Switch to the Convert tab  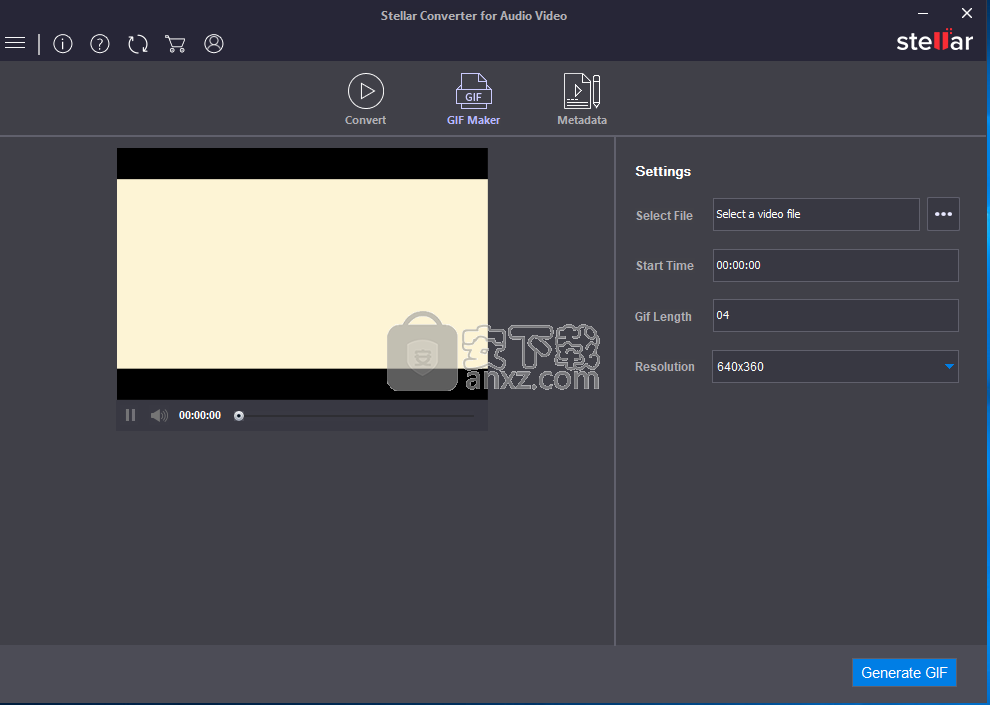366,99
